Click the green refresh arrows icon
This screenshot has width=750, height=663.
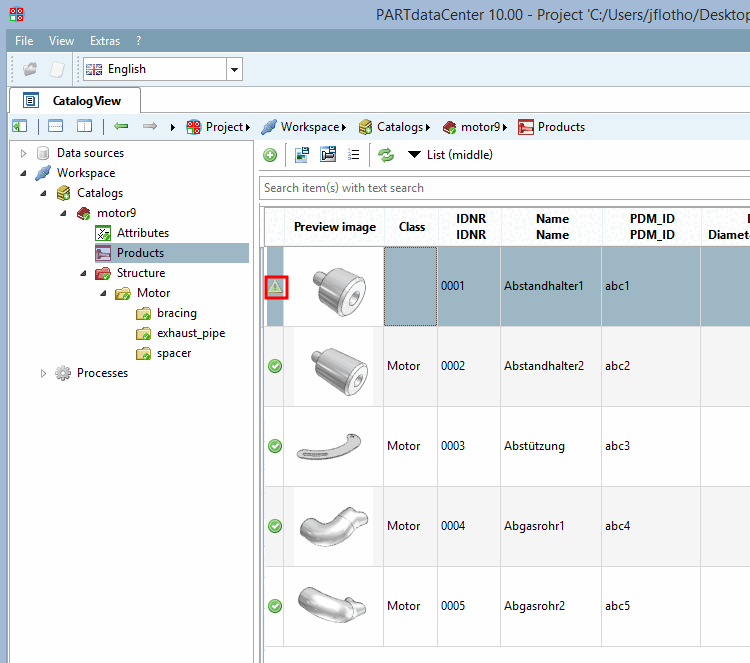385,155
